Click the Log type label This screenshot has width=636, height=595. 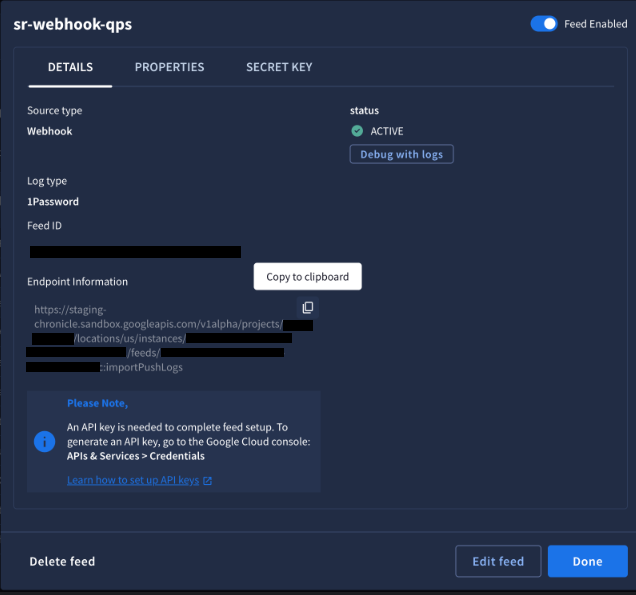[x=47, y=181]
